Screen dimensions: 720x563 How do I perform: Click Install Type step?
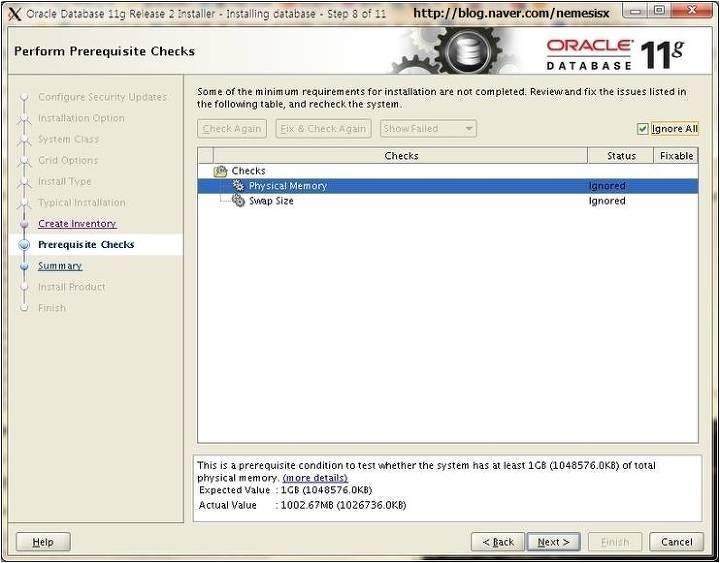pos(65,181)
